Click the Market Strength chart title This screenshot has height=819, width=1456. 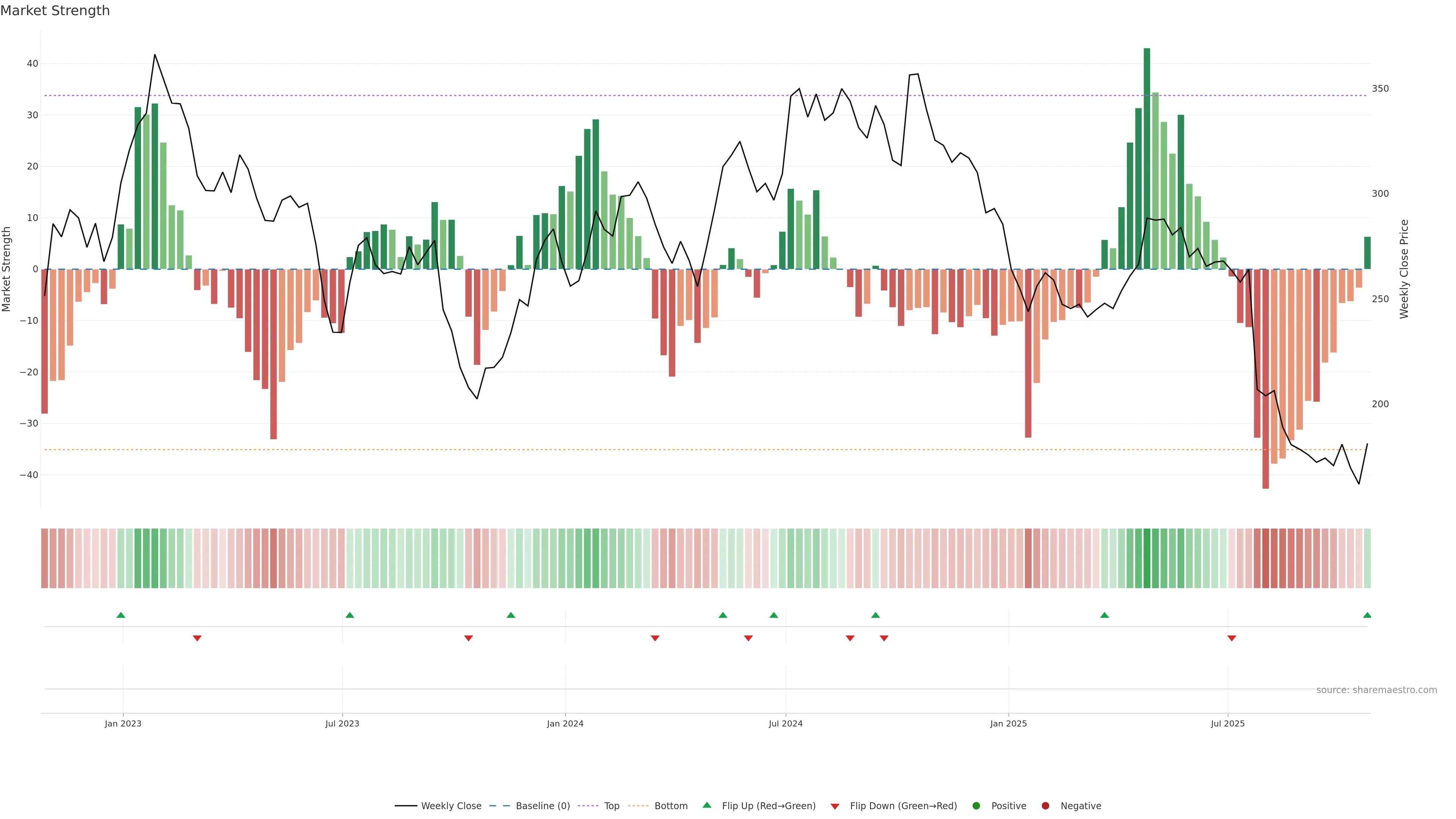click(x=55, y=11)
